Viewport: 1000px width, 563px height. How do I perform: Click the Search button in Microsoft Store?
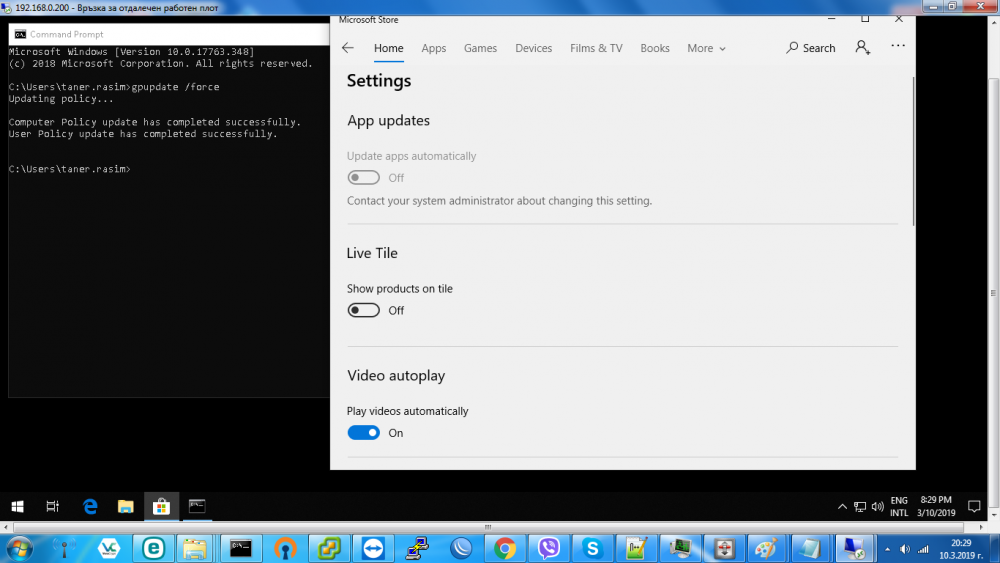click(811, 48)
